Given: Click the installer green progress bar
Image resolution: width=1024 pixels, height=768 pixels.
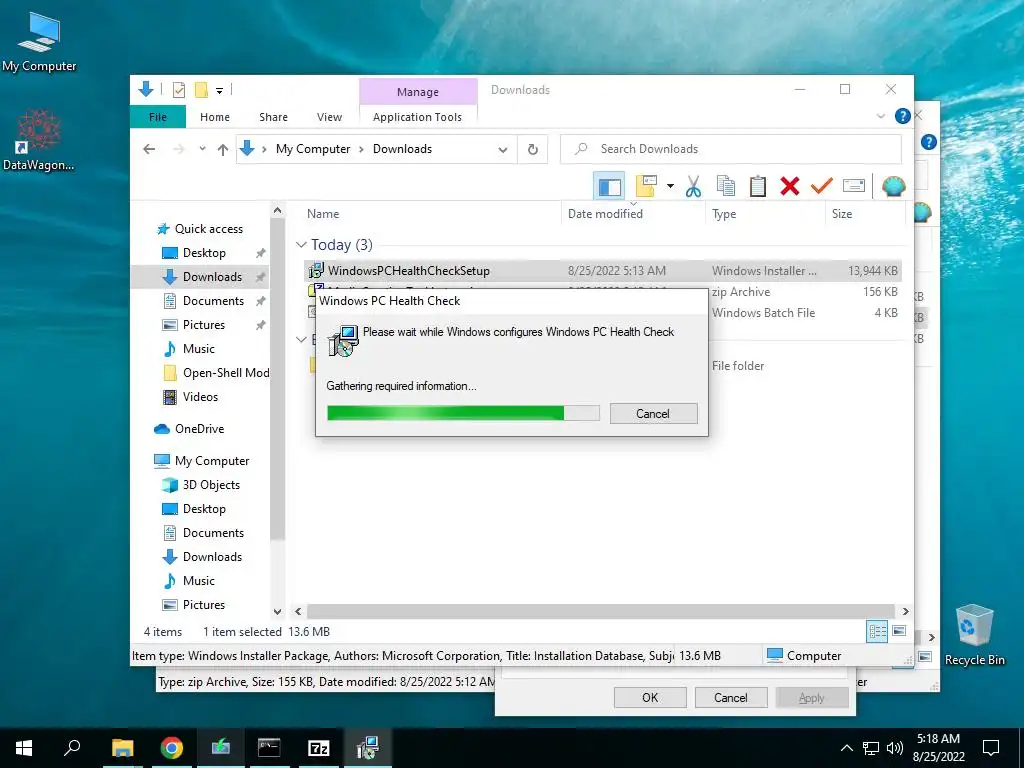Looking at the screenshot, I should click(x=463, y=413).
